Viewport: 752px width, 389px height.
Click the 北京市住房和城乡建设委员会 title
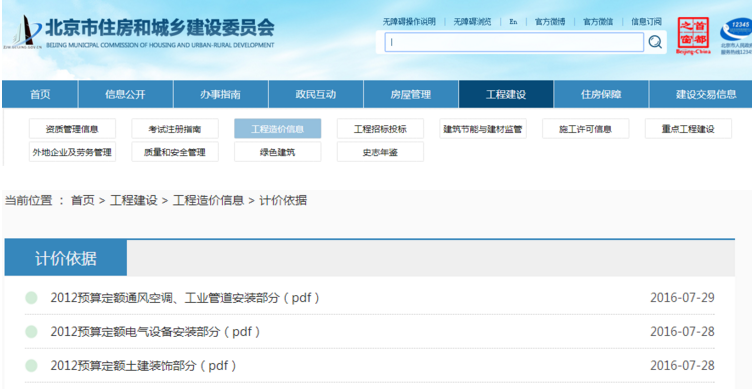pos(160,28)
